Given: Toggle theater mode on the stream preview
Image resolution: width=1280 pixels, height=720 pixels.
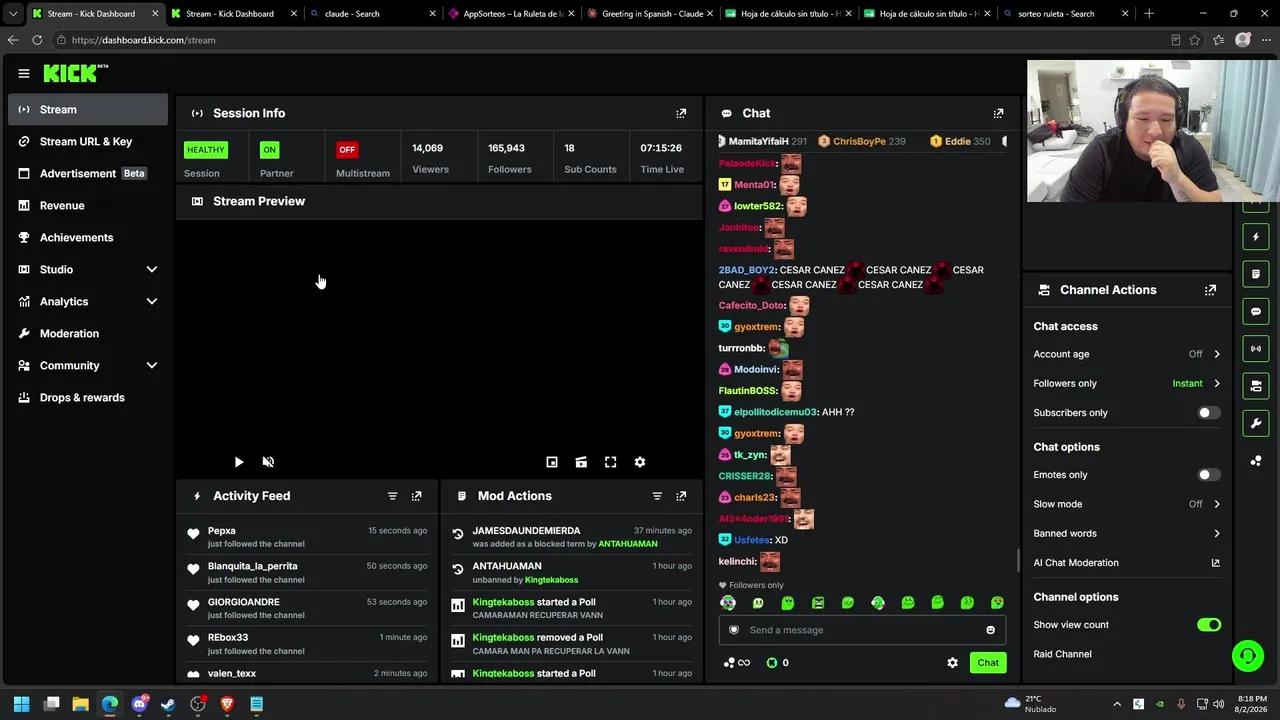Looking at the screenshot, I should point(581,462).
